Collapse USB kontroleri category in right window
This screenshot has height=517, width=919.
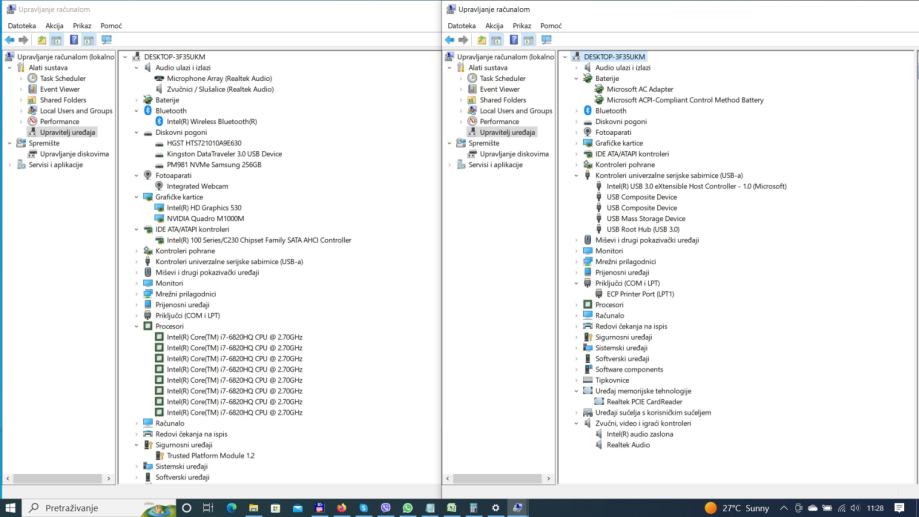[x=577, y=175]
